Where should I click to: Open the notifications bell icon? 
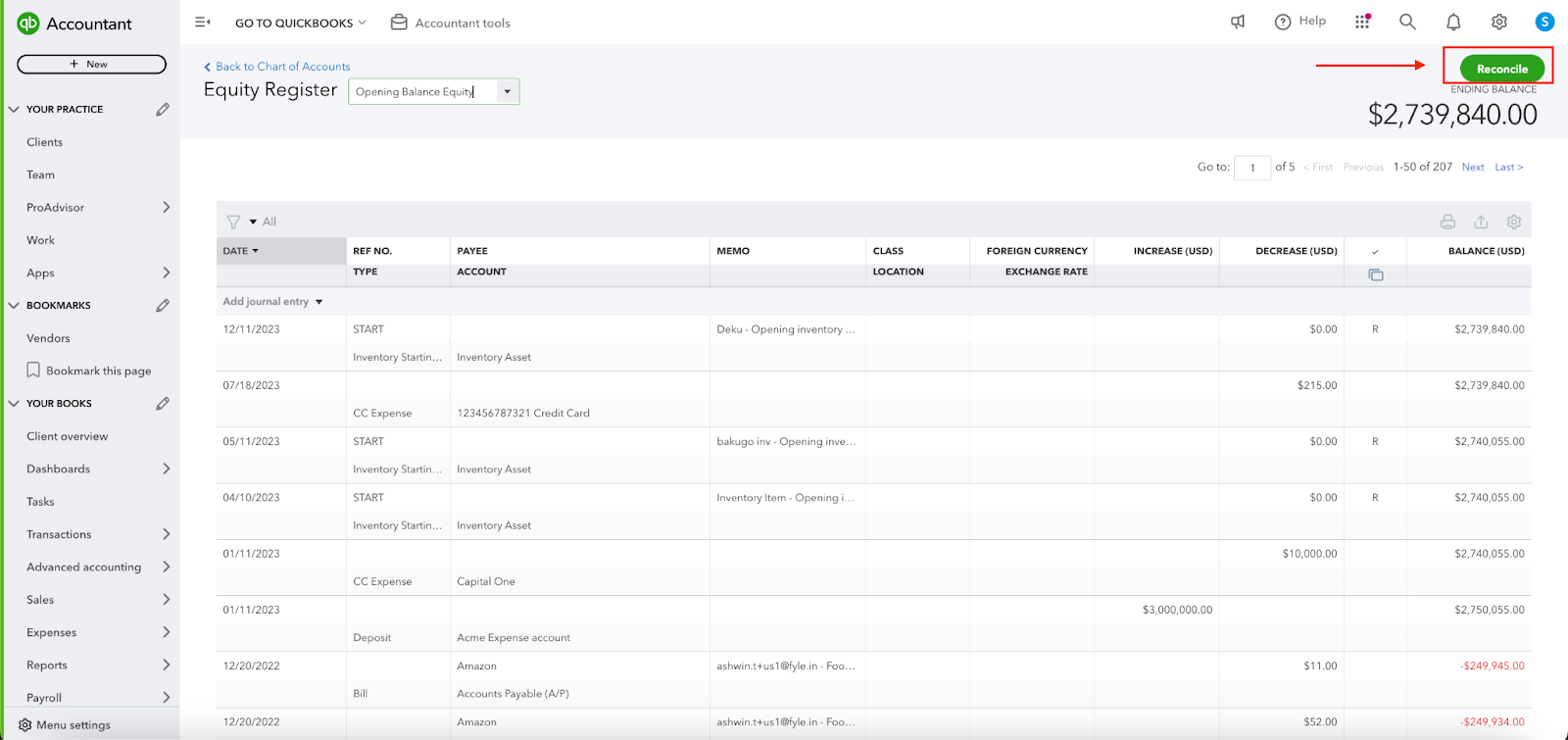click(1453, 22)
